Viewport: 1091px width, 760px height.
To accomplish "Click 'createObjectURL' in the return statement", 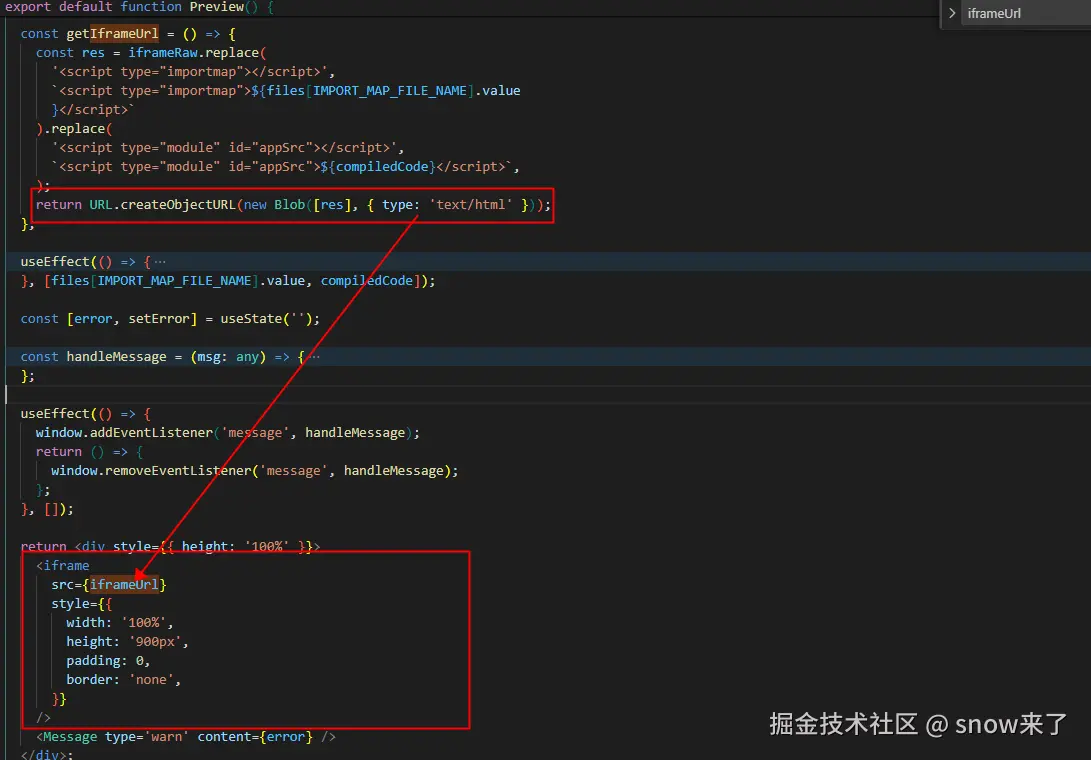I will [178, 205].
